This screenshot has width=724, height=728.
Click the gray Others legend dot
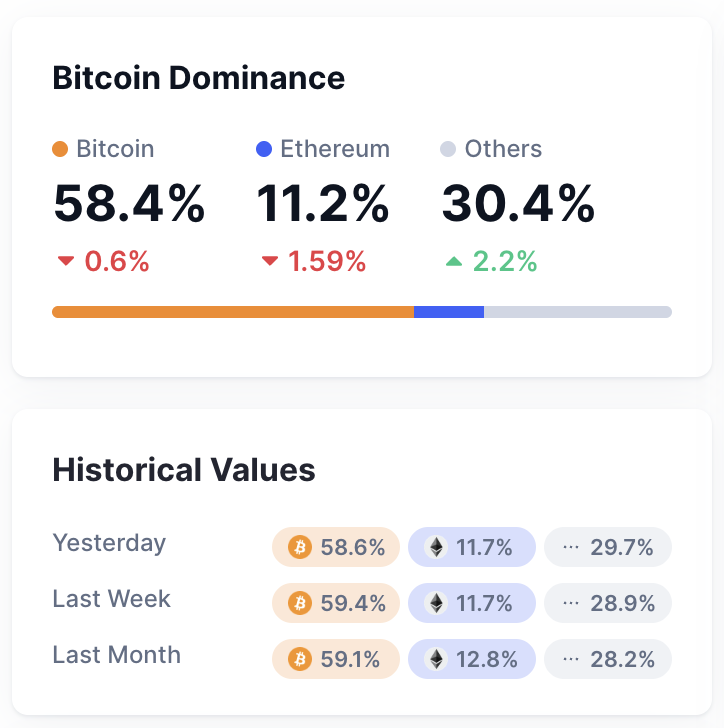pos(448,150)
